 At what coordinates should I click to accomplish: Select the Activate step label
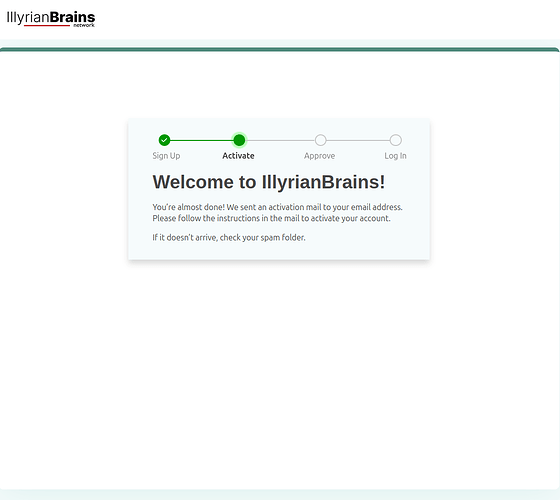tap(238, 156)
